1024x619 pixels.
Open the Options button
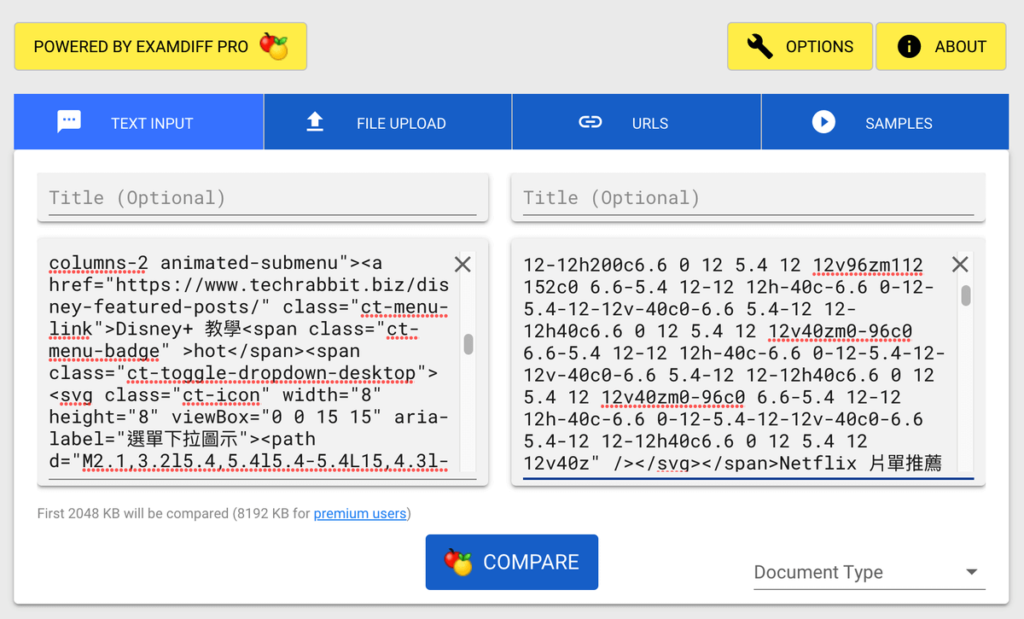(800, 46)
